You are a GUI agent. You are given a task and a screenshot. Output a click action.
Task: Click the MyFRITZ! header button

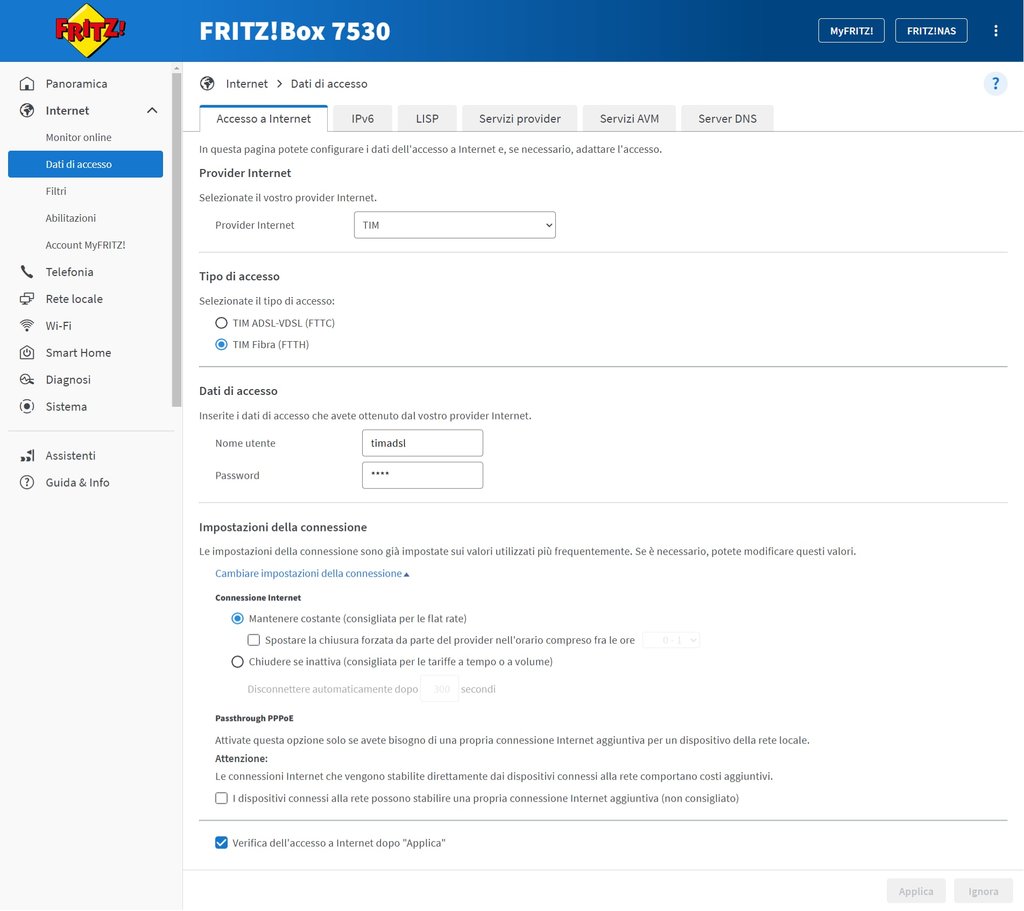click(851, 31)
